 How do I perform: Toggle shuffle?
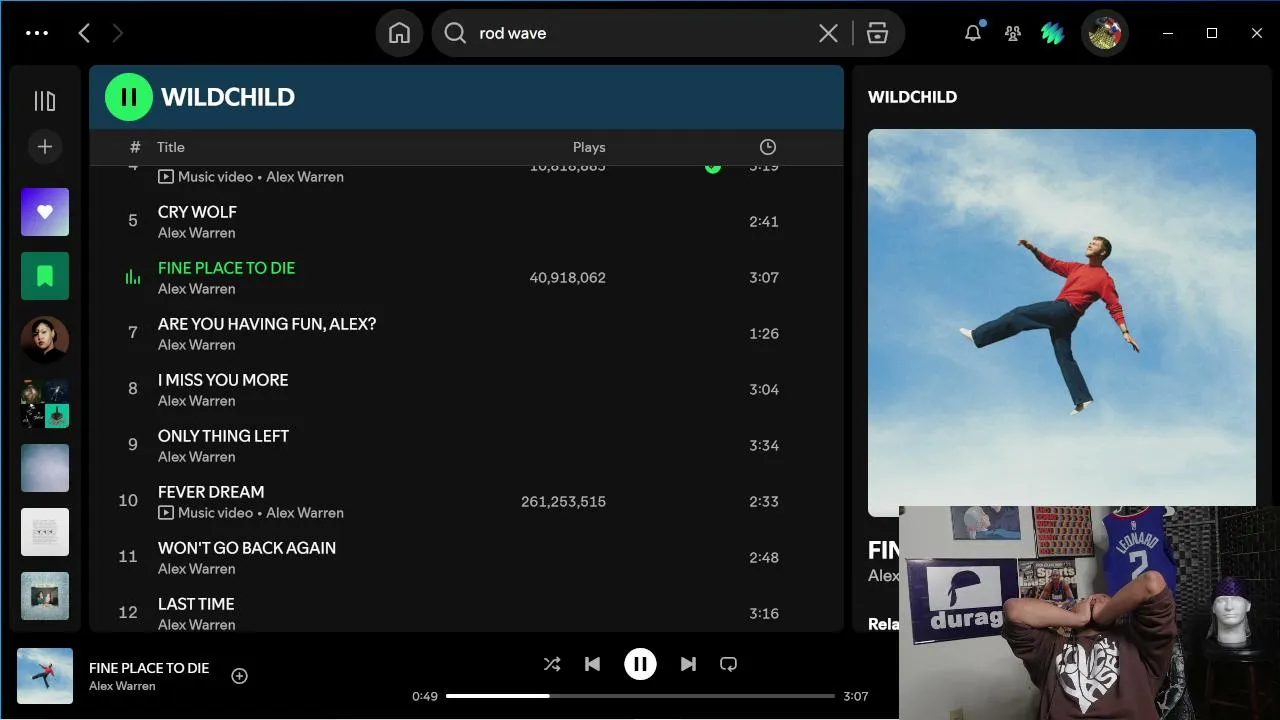552,664
